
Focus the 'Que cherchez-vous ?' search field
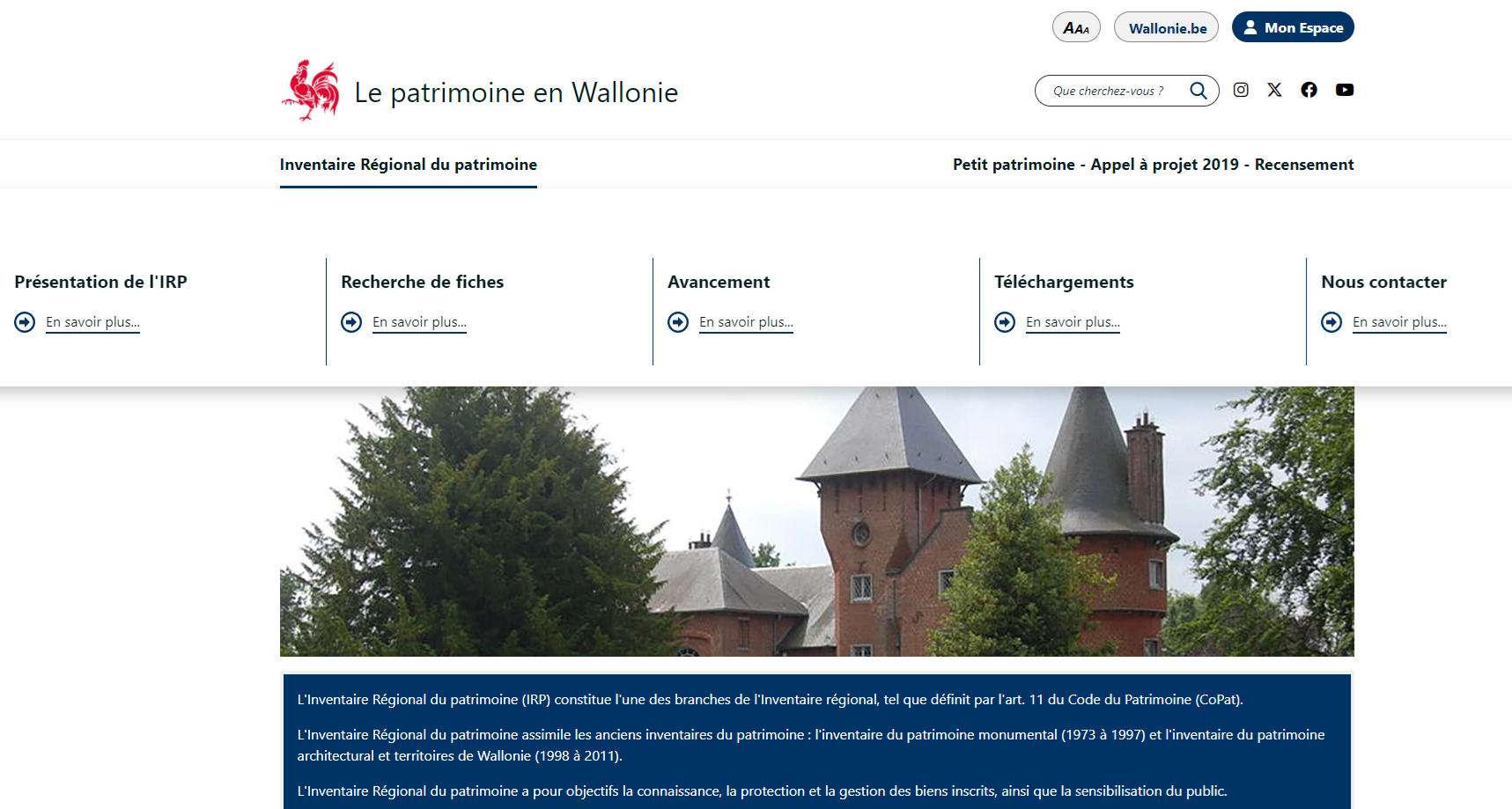[1110, 91]
